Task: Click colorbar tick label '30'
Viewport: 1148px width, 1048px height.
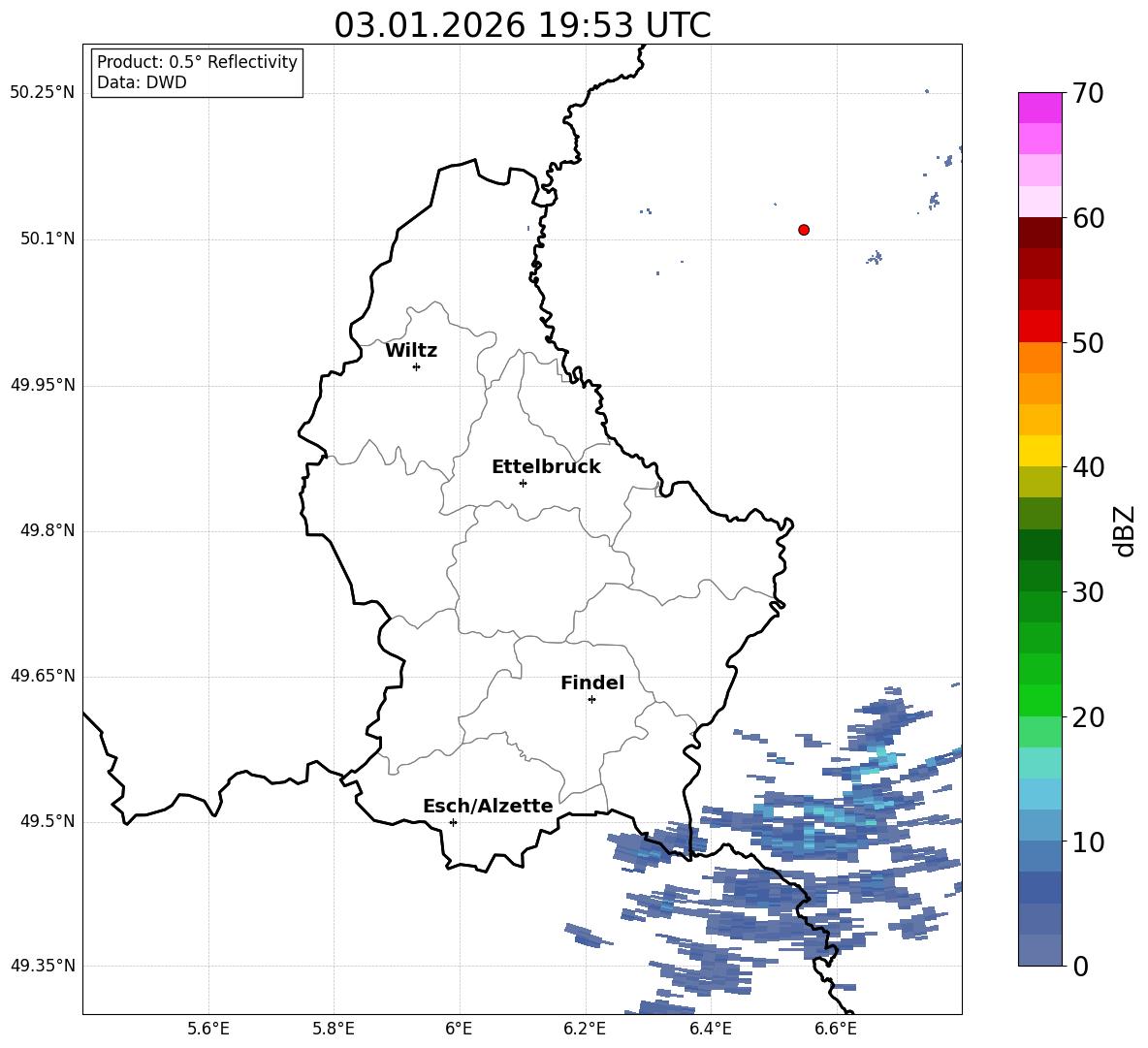Action: [1088, 592]
